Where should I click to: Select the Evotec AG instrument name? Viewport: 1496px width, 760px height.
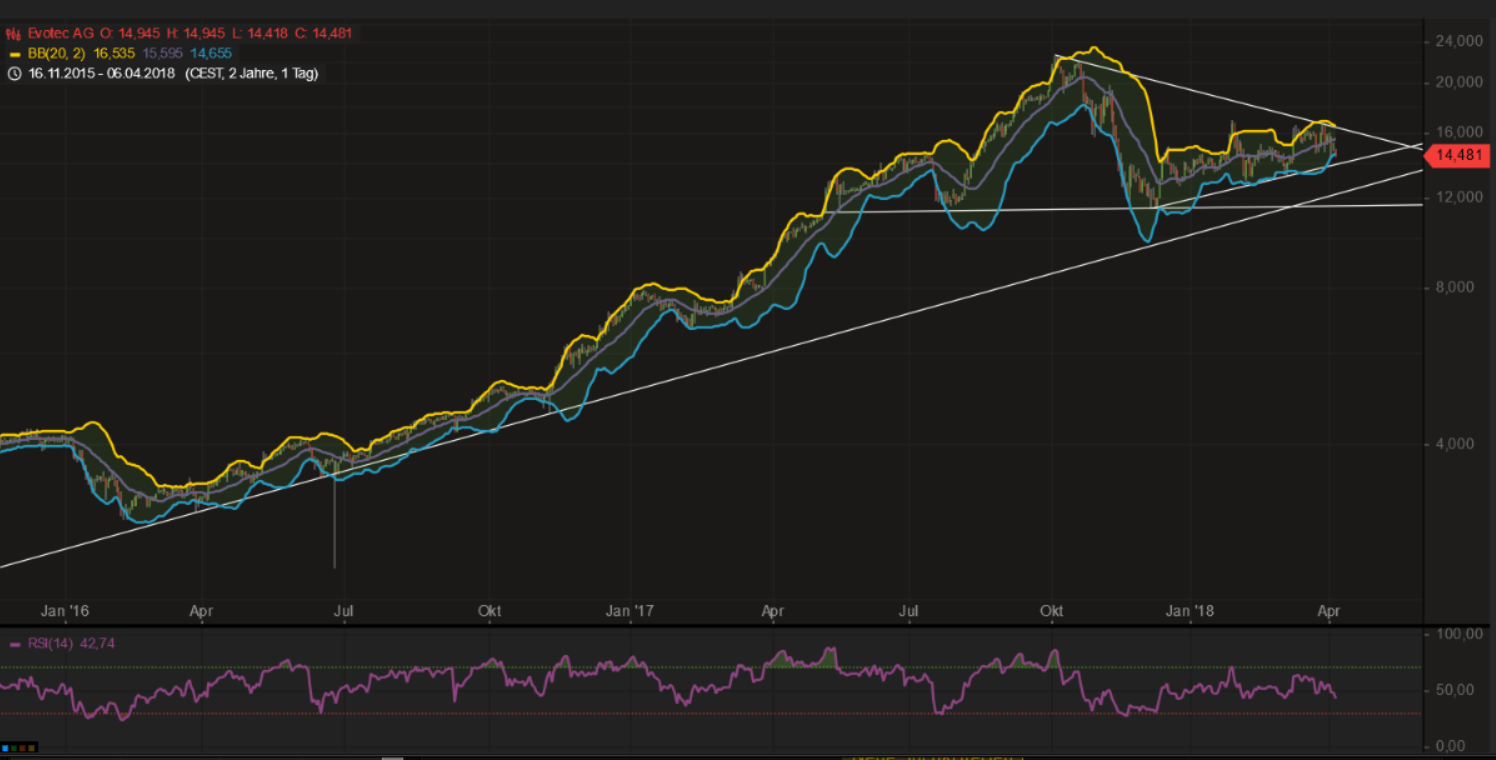pos(61,33)
